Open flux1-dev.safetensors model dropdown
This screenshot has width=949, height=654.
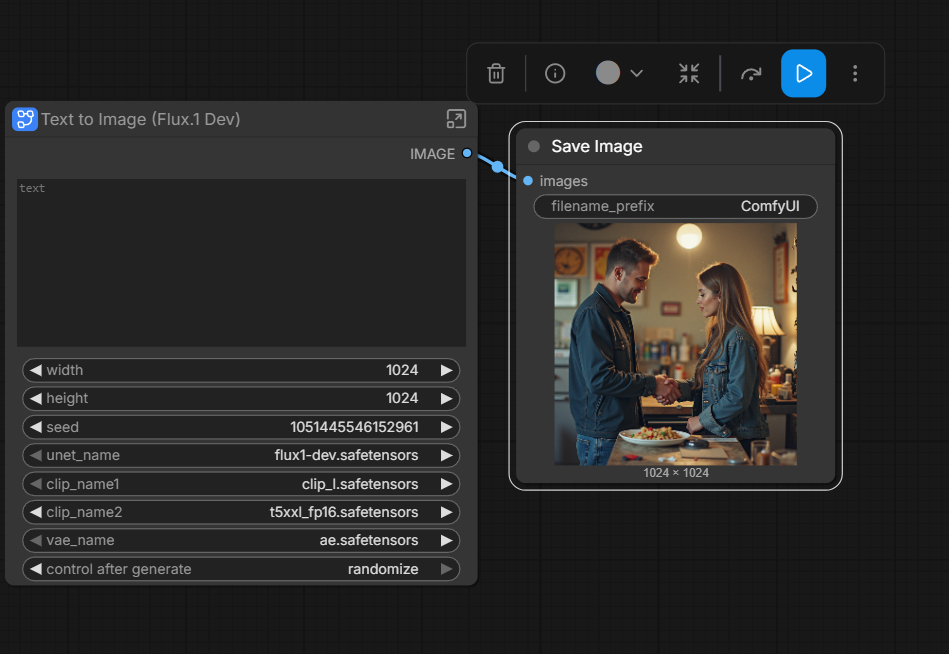tap(346, 455)
